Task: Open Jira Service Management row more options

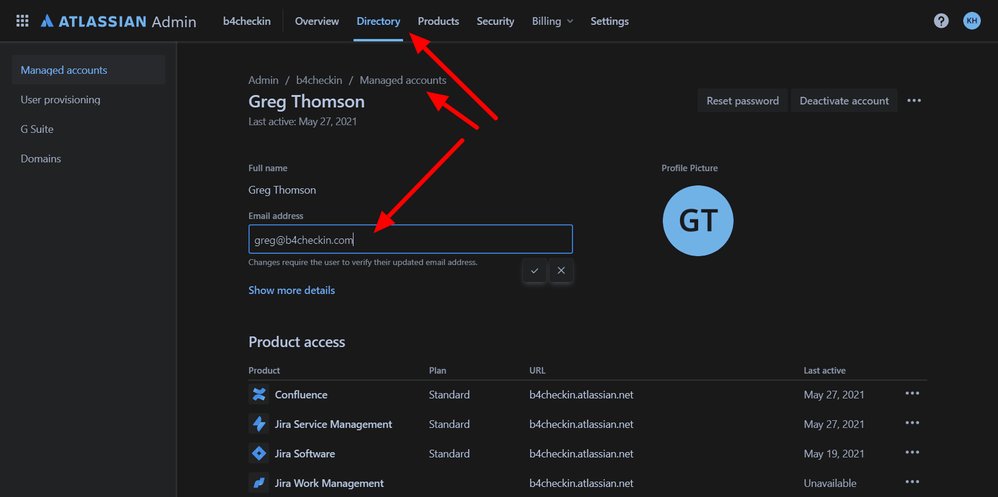Action: tap(912, 423)
